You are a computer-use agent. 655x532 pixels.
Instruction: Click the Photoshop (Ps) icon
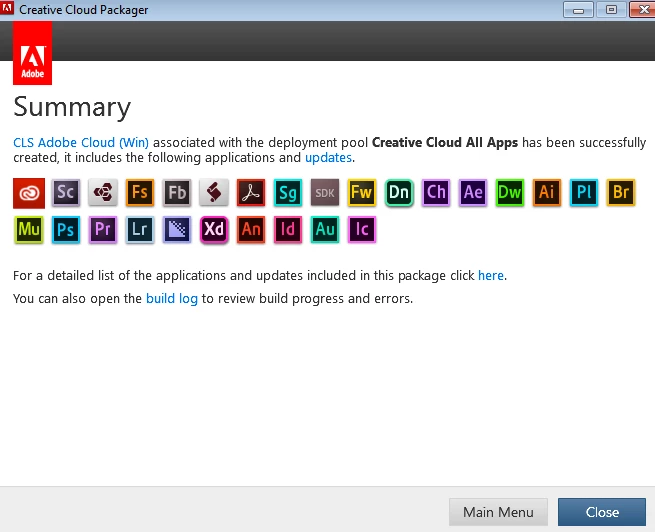click(66, 229)
